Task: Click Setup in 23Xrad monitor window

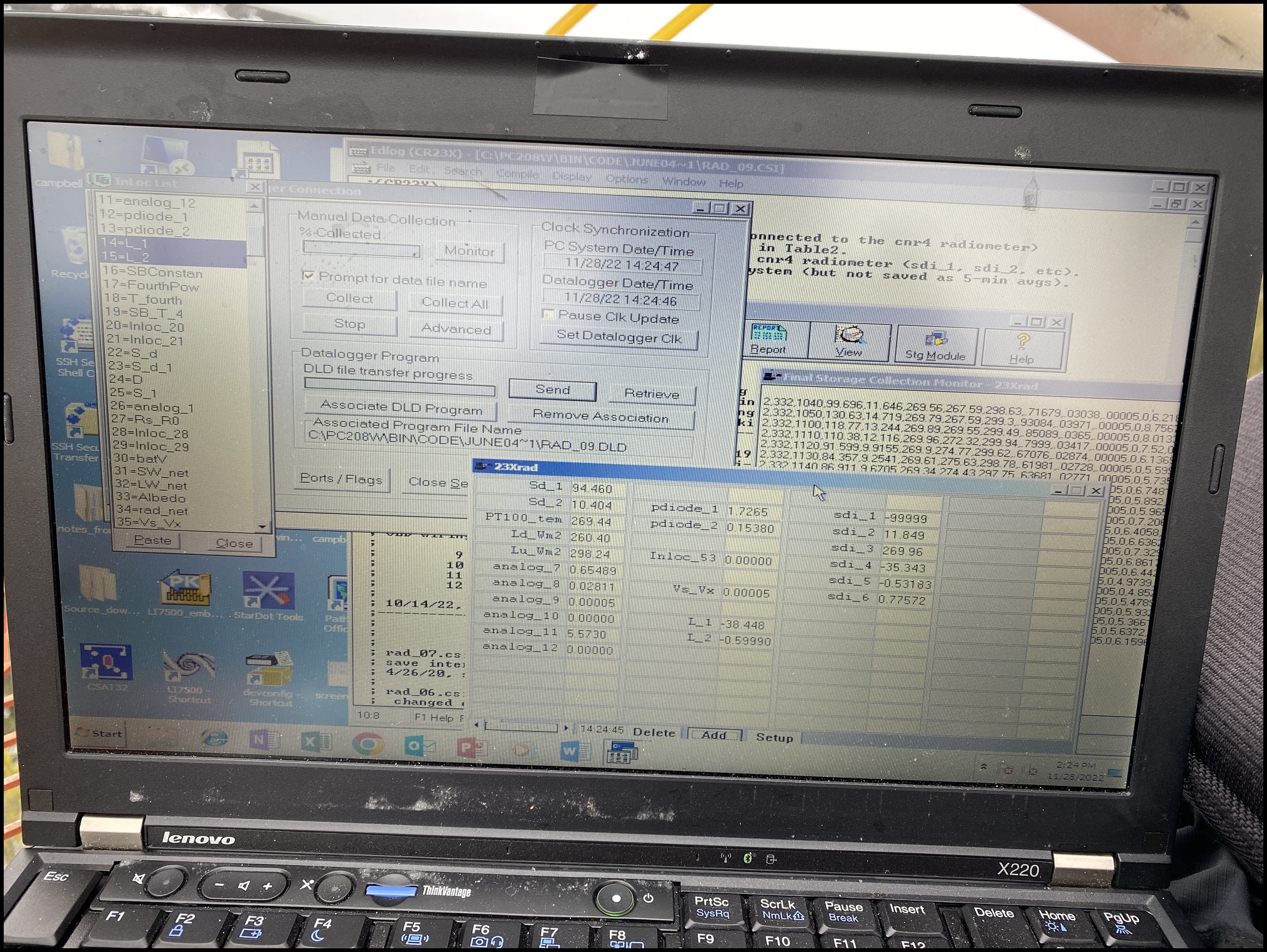Action: coord(774,737)
